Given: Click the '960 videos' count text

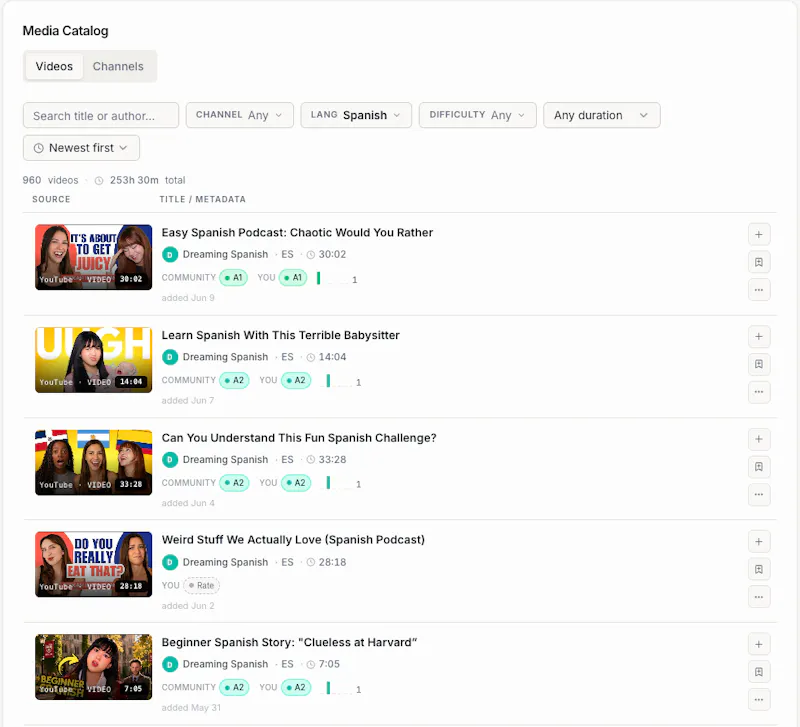Looking at the screenshot, I should (51, 181).
